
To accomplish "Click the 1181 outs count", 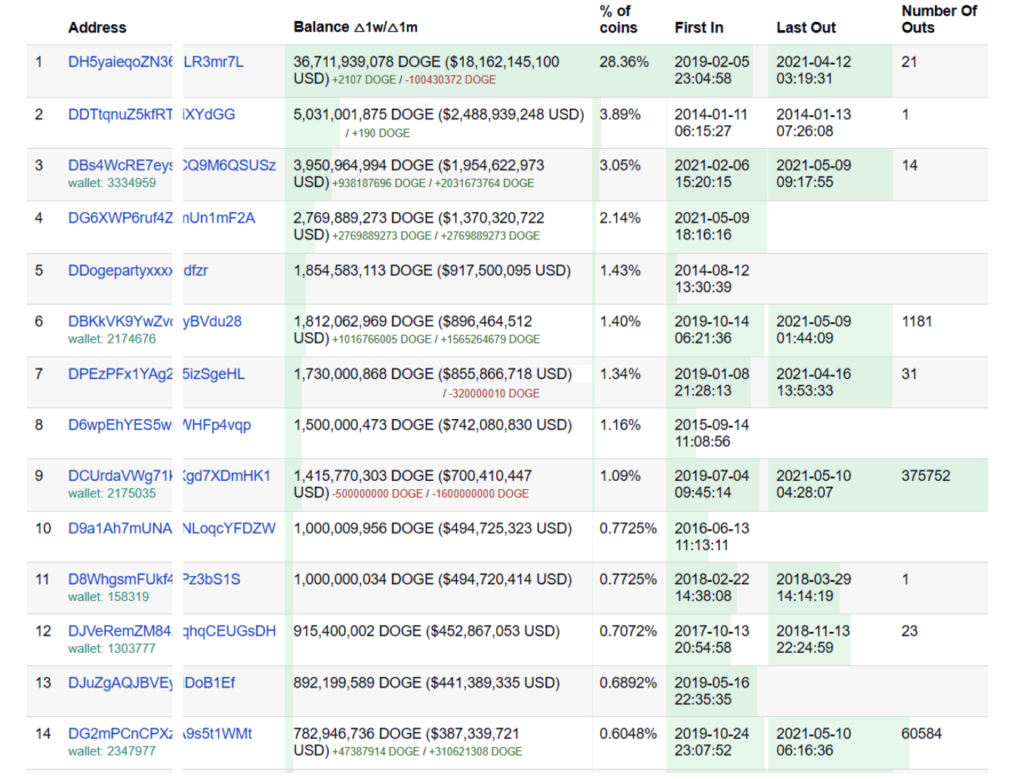I will pyautogui.click(x=917, y=321).
